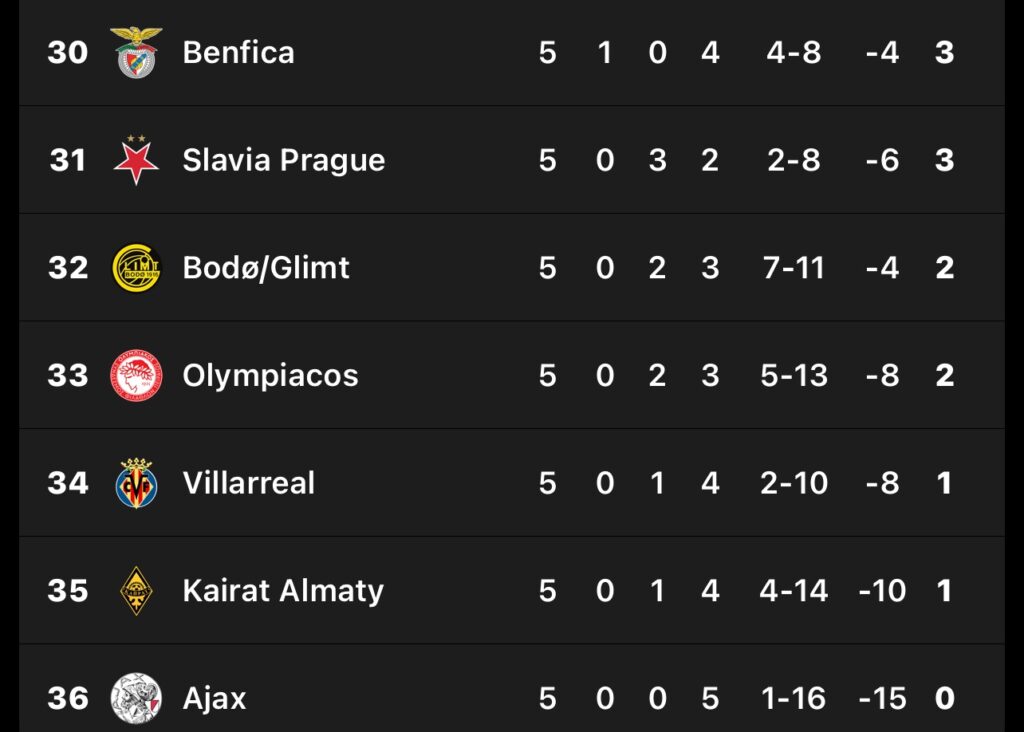Image resolution: width=1024 pixels, height=732 pixels.
Task: Open the Villarreal team name link
Action: 248,483
